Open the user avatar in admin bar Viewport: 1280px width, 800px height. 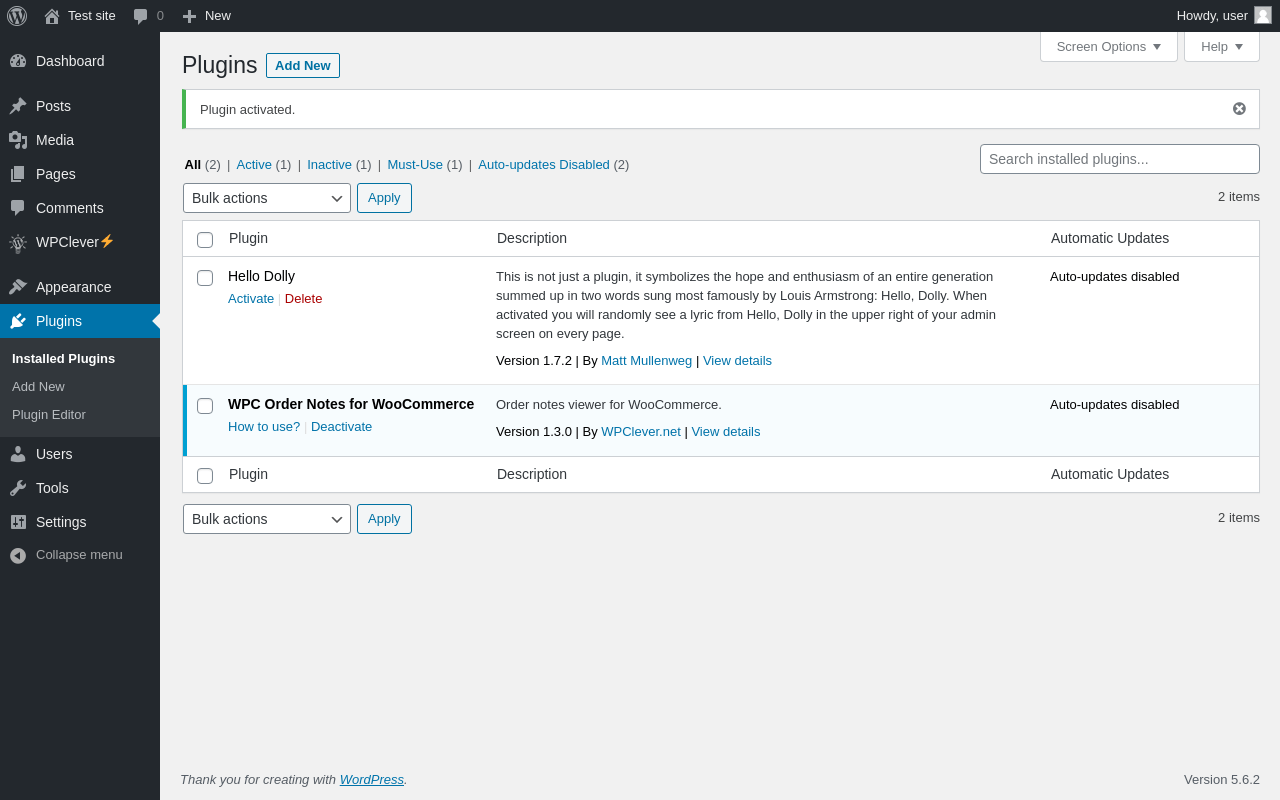(1263, 15)
